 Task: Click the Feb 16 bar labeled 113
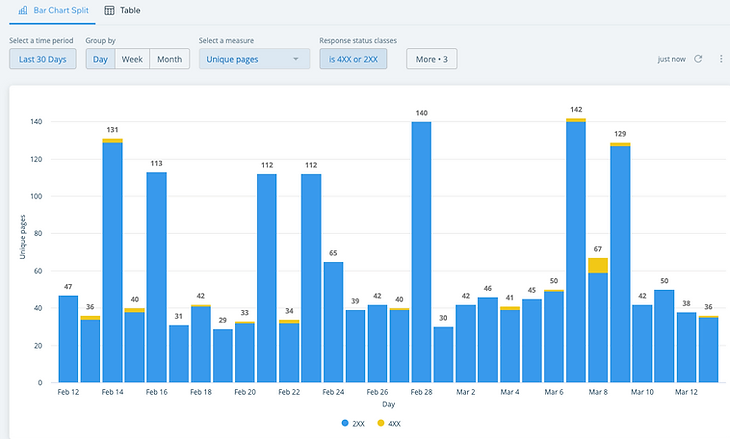pos(156,277)
